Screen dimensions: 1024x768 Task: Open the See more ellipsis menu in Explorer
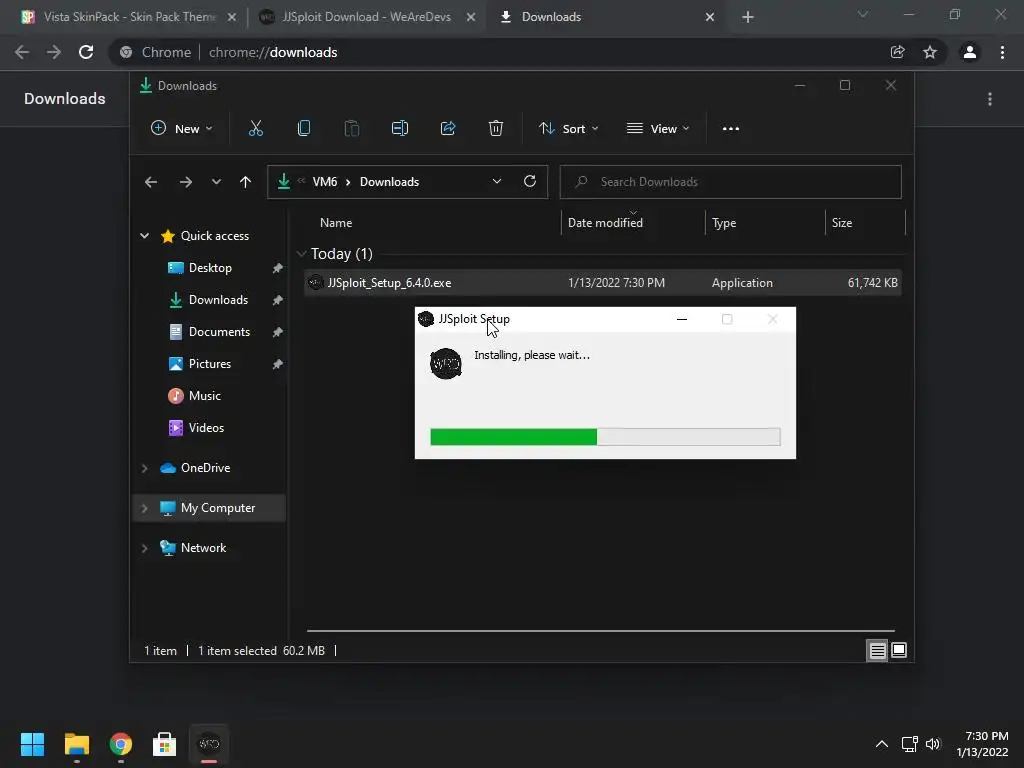tap(731, 129)
